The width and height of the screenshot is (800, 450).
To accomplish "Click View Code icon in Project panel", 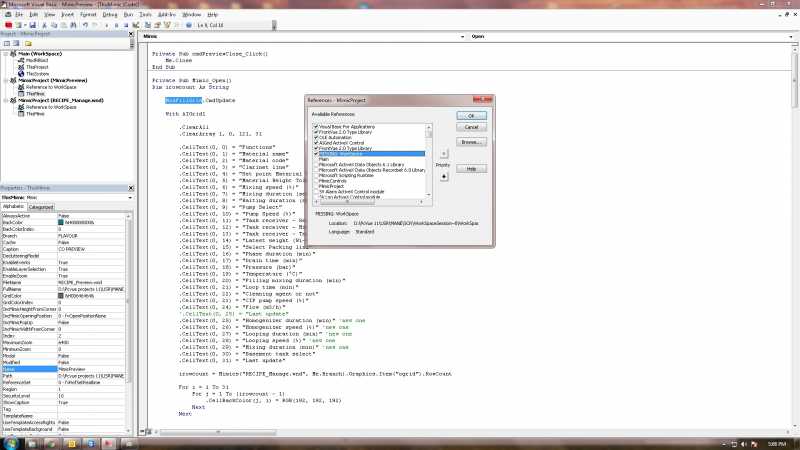I will click(7, 44).
